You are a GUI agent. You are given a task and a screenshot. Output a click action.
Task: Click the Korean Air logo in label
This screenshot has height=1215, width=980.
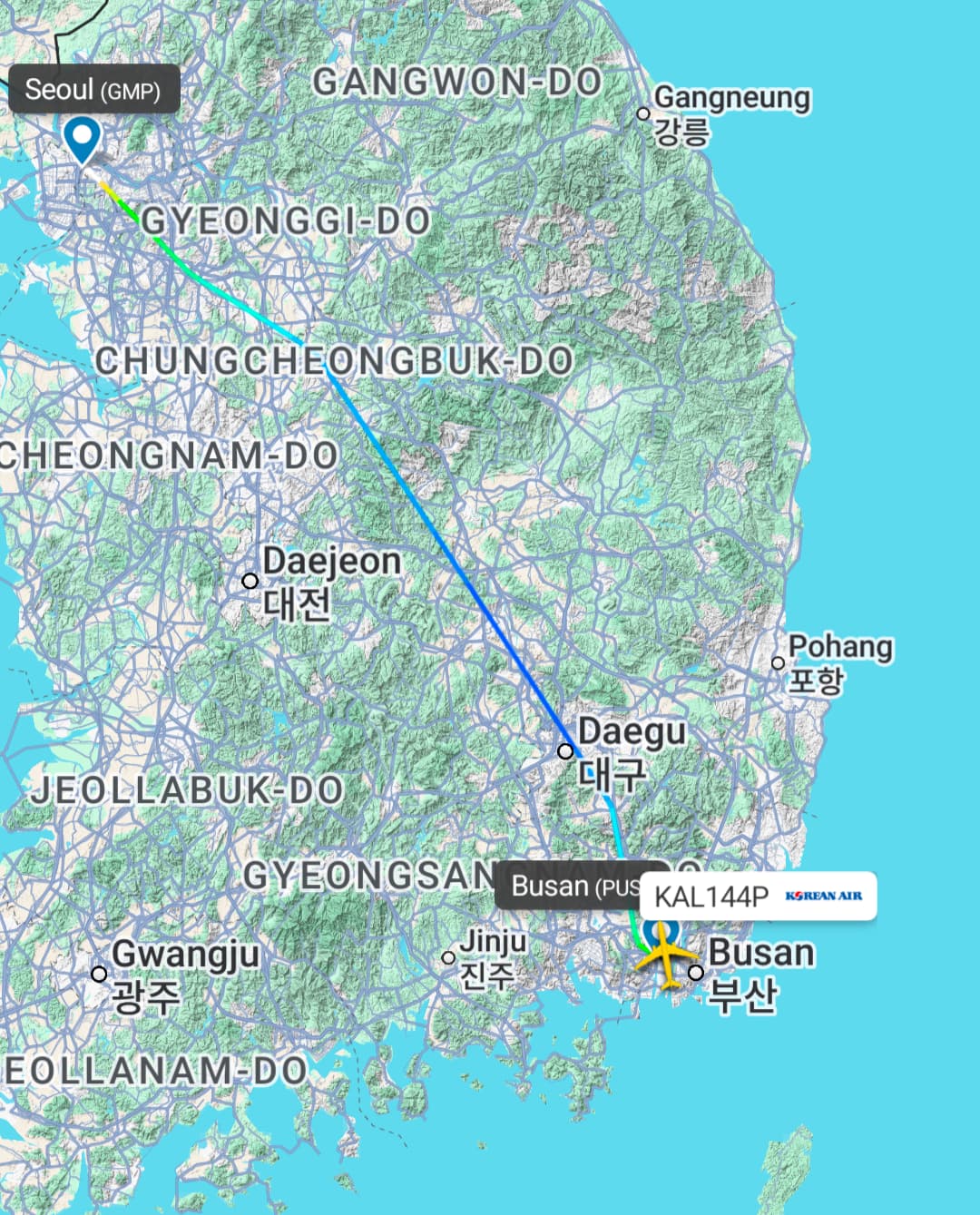coord(824,897)
